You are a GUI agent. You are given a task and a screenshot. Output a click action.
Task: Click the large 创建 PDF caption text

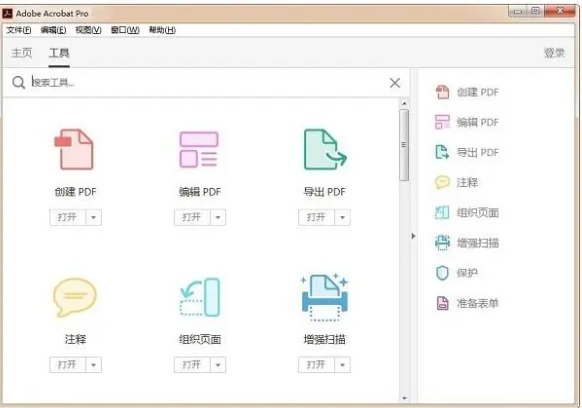[75, 192]
